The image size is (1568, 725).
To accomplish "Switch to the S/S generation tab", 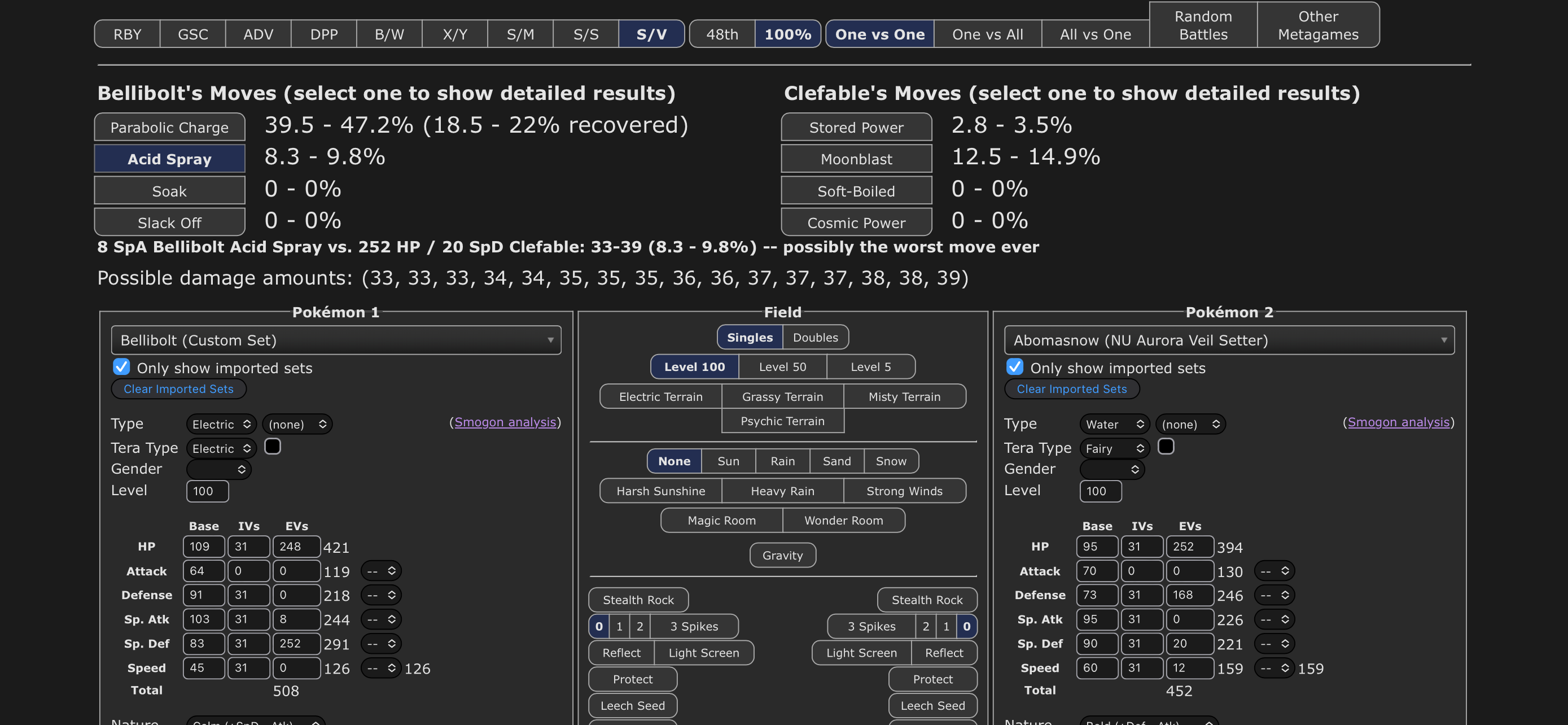I will click(585, 34).
